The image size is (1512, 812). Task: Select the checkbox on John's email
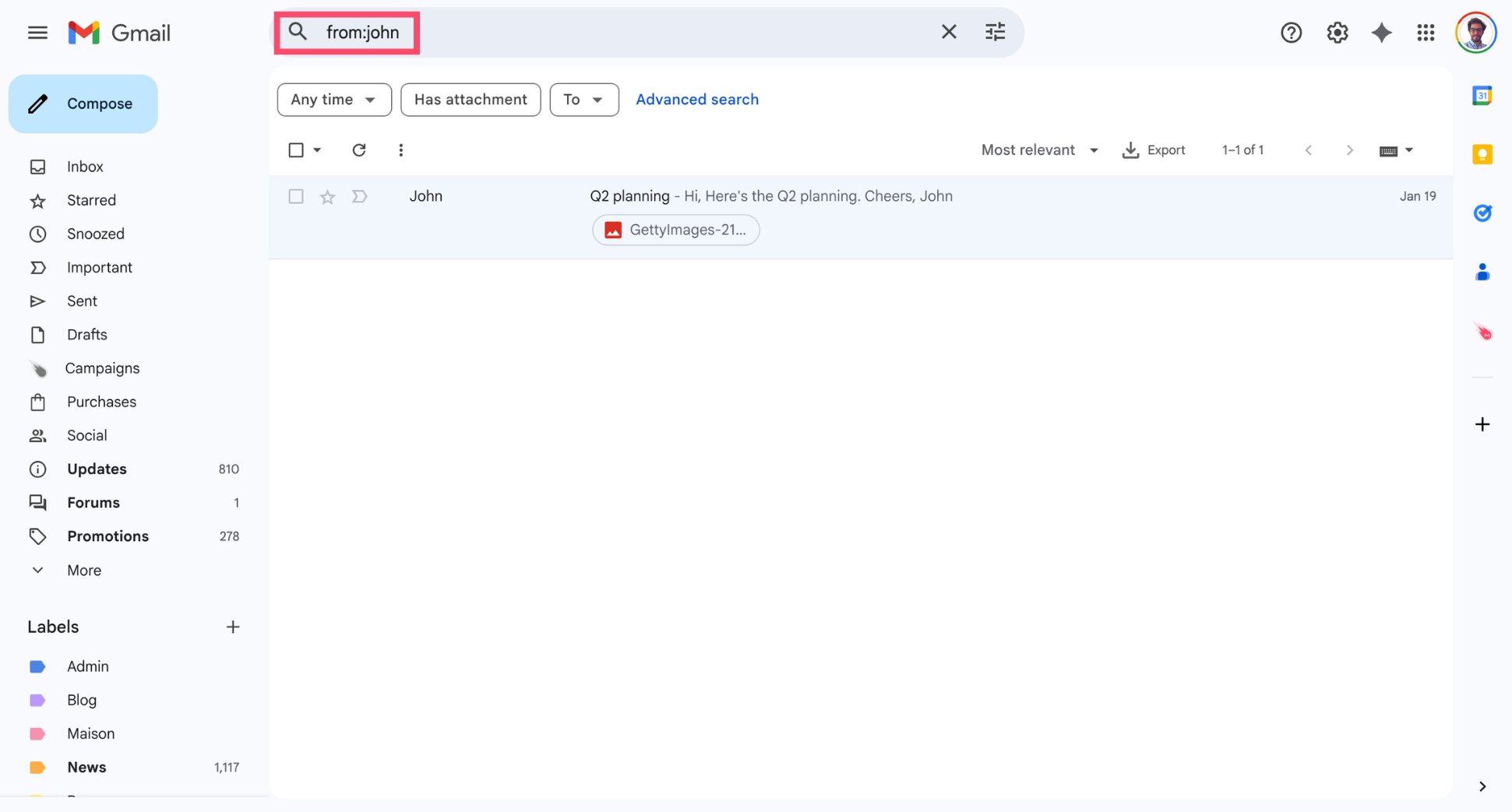(x=296, y=196)
